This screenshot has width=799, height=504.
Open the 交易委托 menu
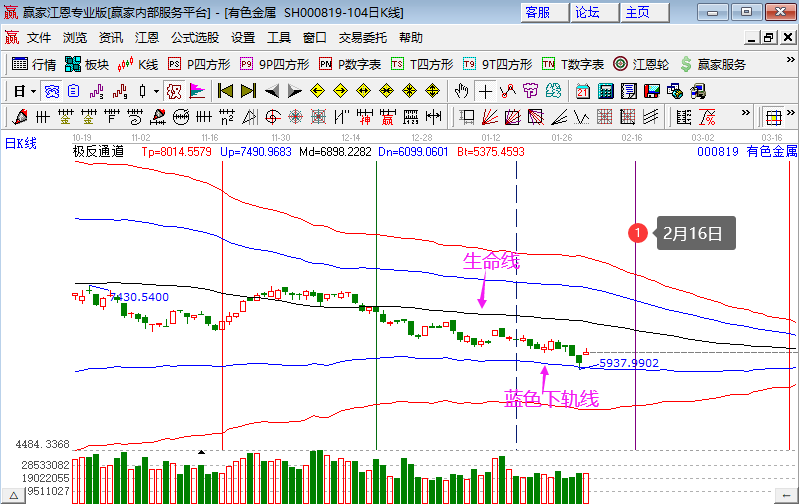point(362,38)
